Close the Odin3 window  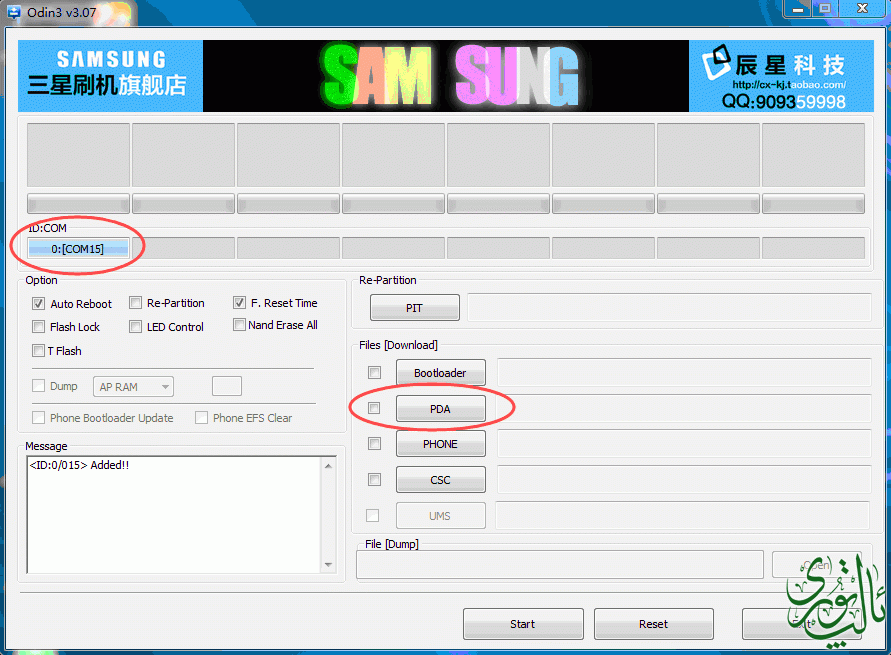[x=862, y=9]
